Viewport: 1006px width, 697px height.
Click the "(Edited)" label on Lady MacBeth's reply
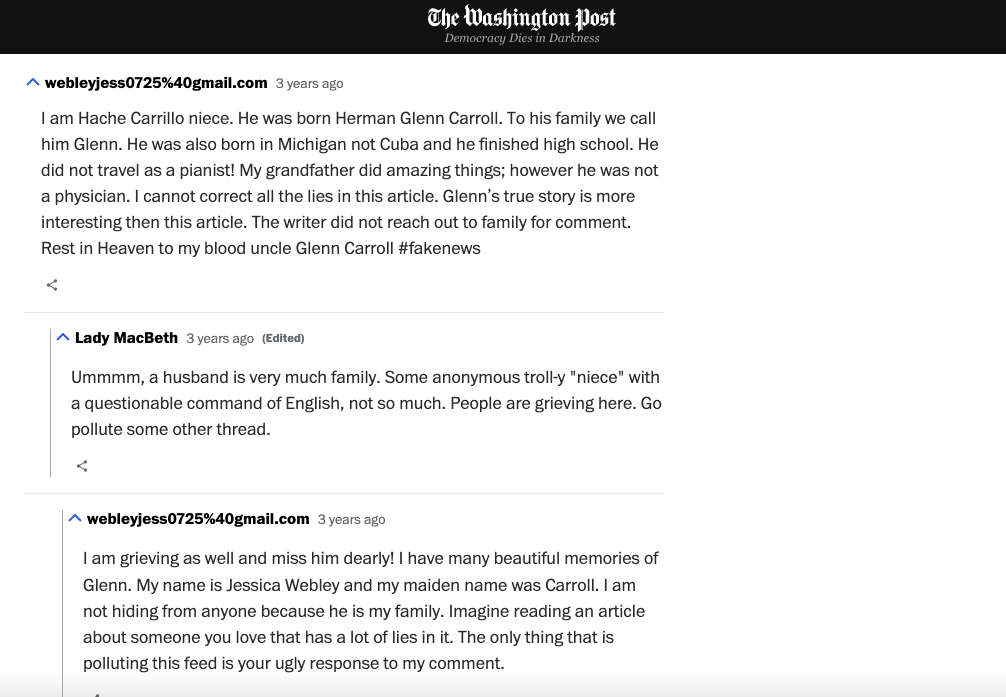283,338
